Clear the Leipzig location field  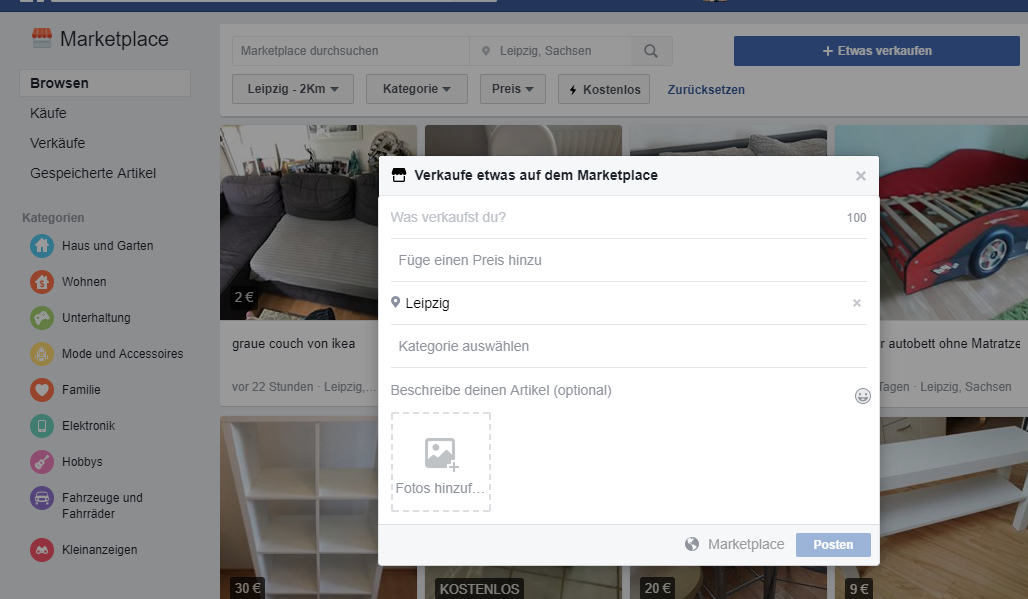[x=856, y=303]
